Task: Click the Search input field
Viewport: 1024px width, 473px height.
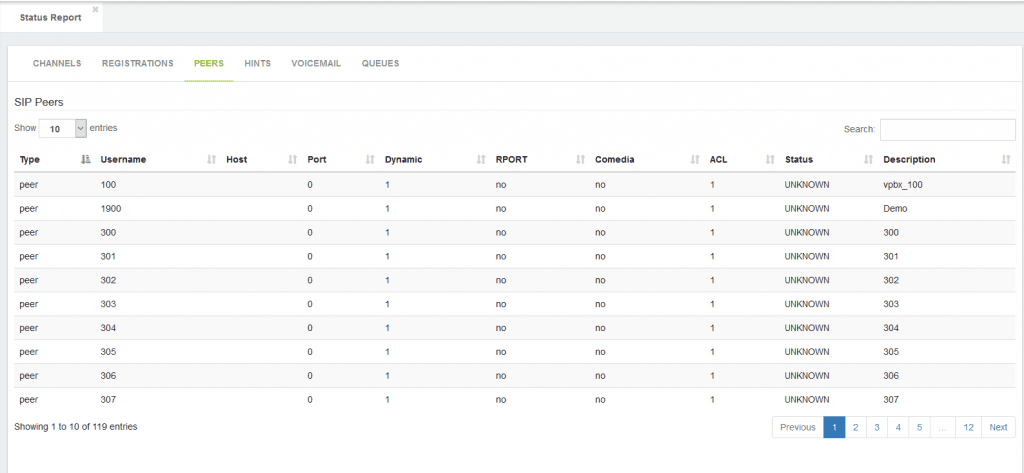Action: (948, 129)
